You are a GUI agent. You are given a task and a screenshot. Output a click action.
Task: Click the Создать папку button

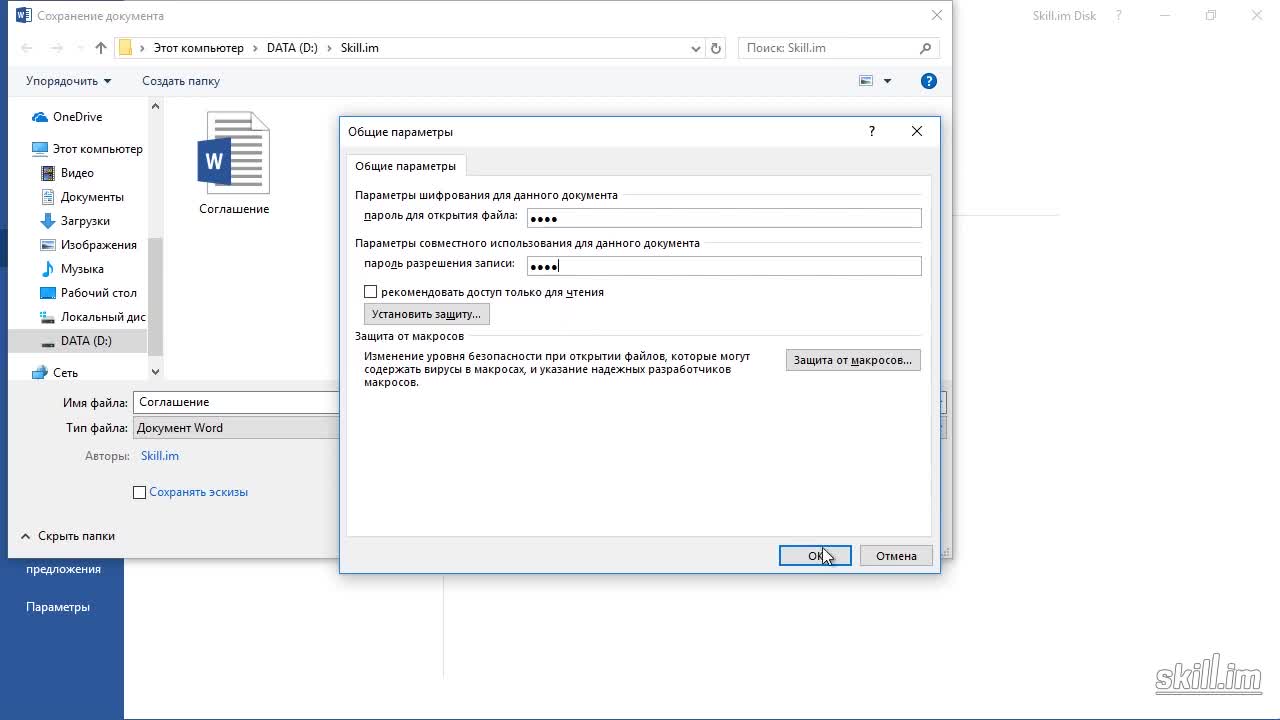pyautogui.click(x=181, y=81)
